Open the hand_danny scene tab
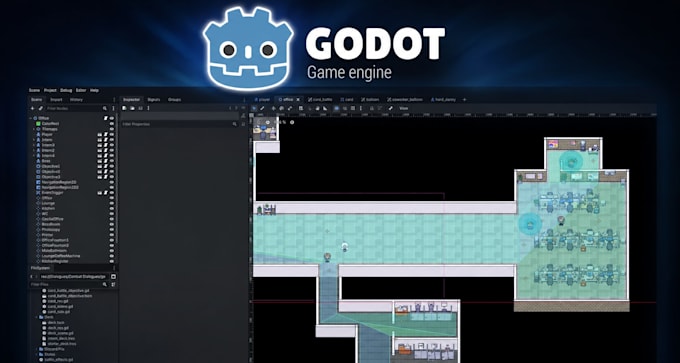Screen dimensions: 680x363 click(x=444, y=100)
